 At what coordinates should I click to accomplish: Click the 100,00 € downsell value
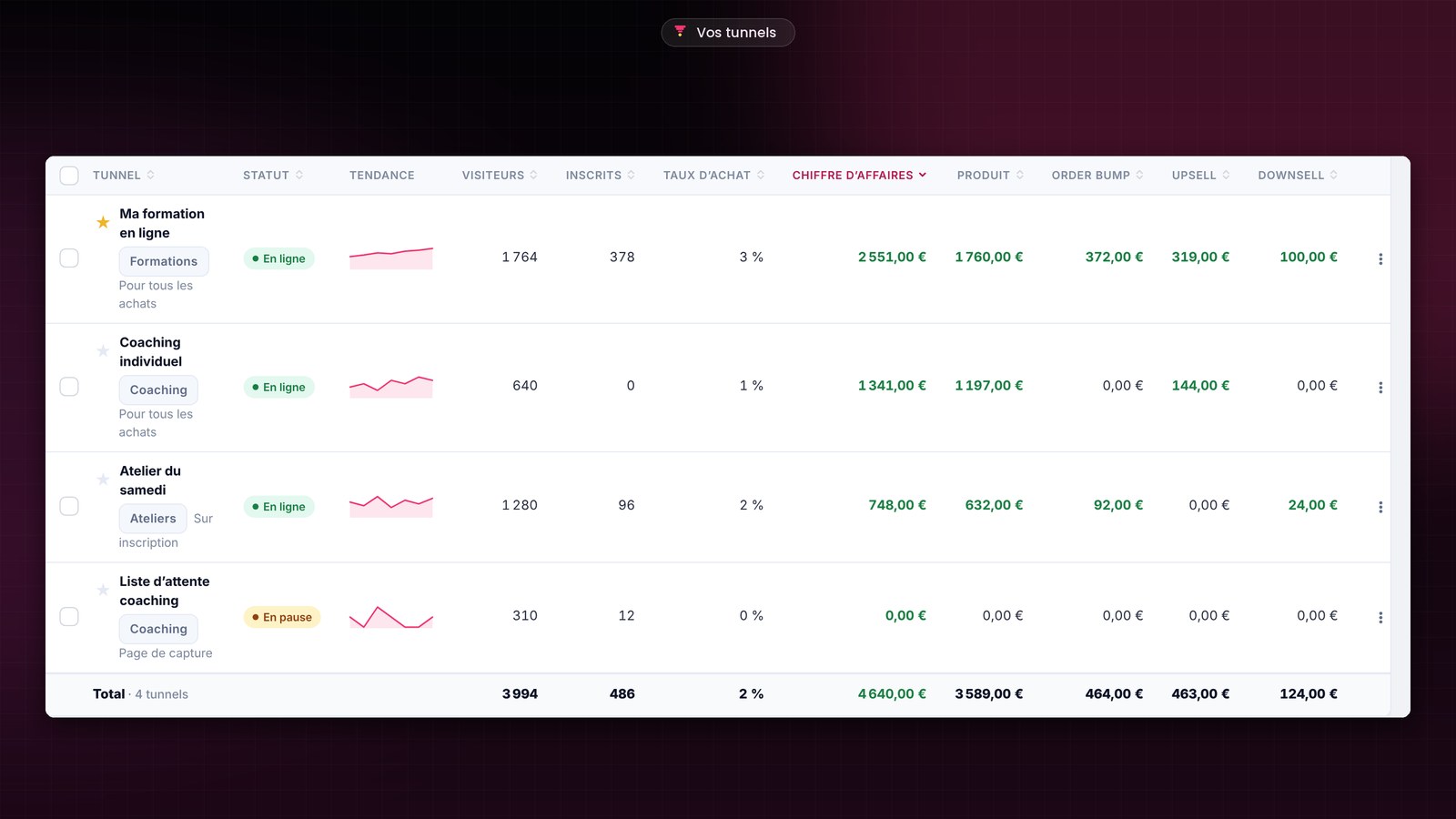(1309, 258)
